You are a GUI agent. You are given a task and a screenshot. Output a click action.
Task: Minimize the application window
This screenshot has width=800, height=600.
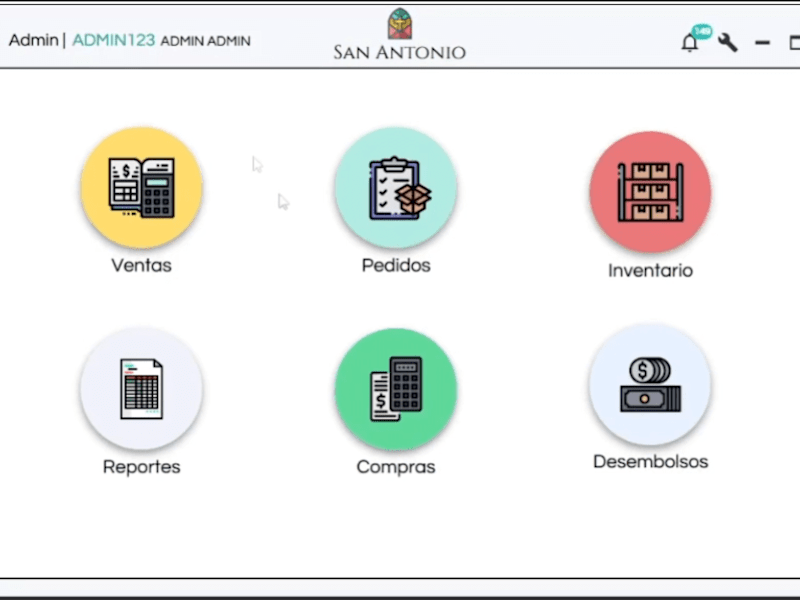762,43
